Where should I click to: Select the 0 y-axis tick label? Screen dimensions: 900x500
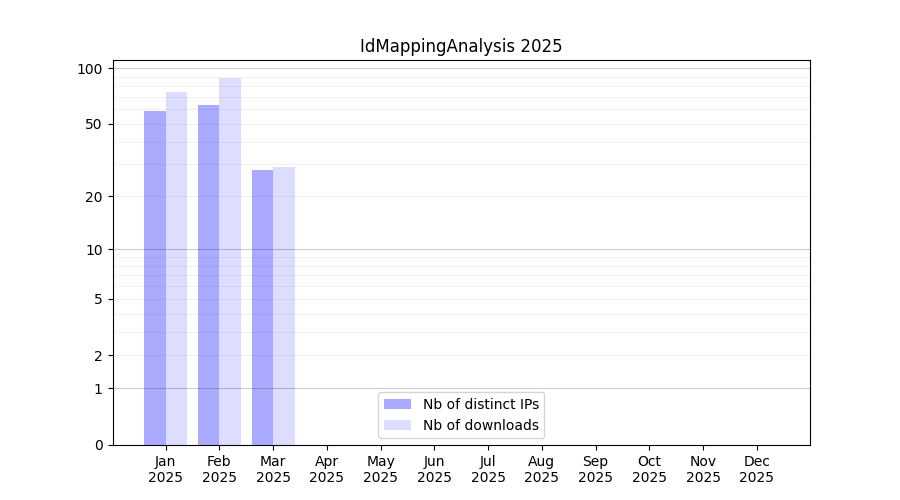[x=98, y=445]
